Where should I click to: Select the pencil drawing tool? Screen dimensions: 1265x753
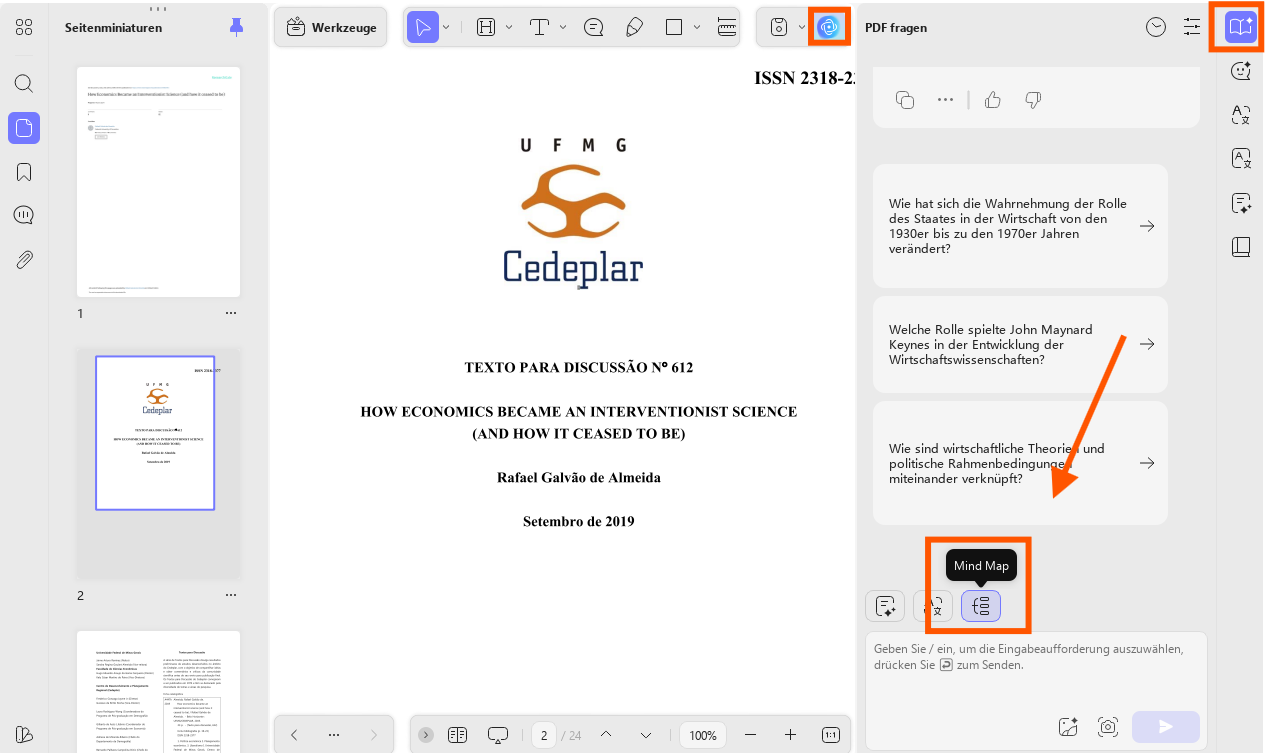coord(634,27)
